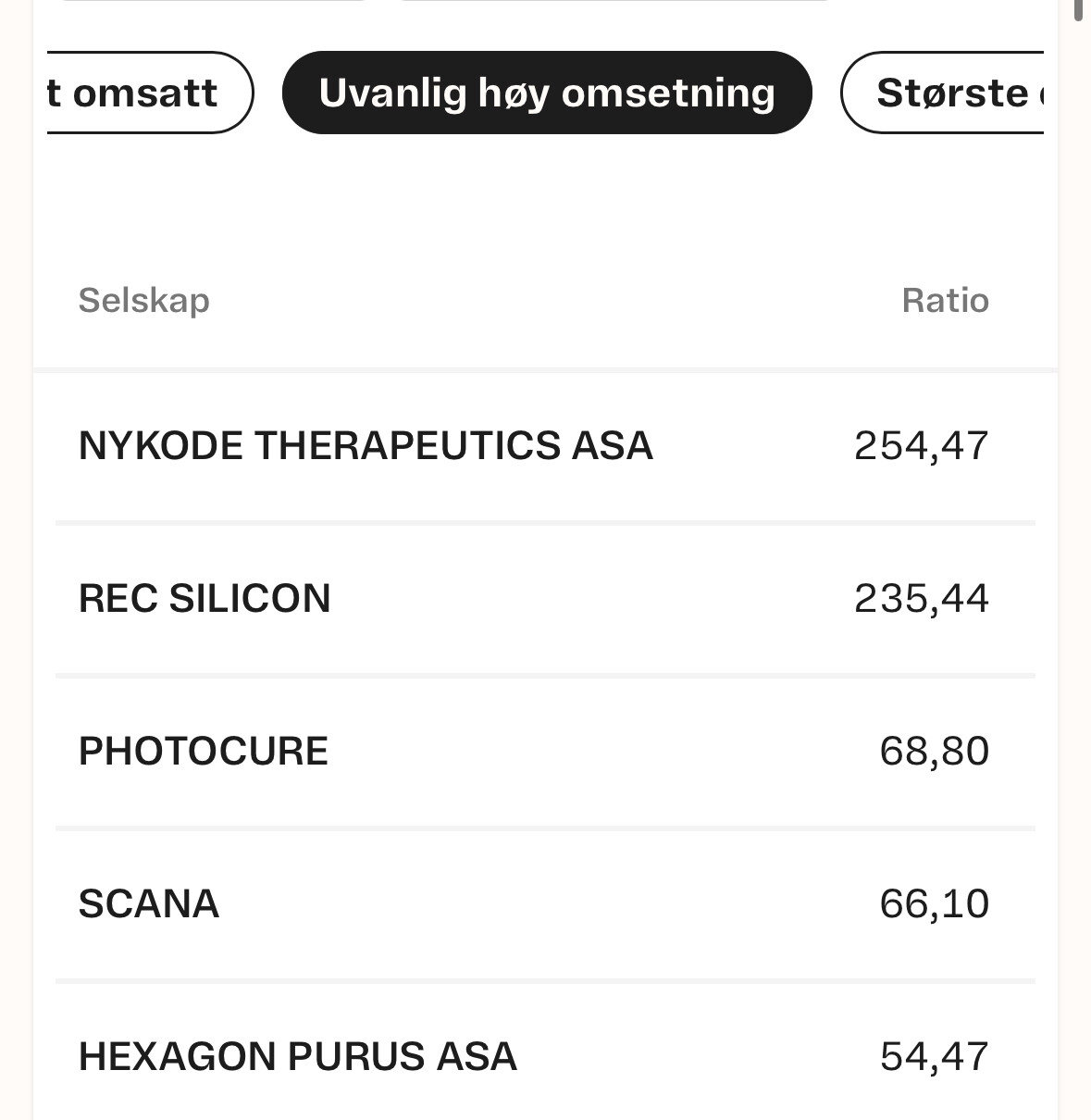Click the 66,10 ratio value

click(935, 904)
